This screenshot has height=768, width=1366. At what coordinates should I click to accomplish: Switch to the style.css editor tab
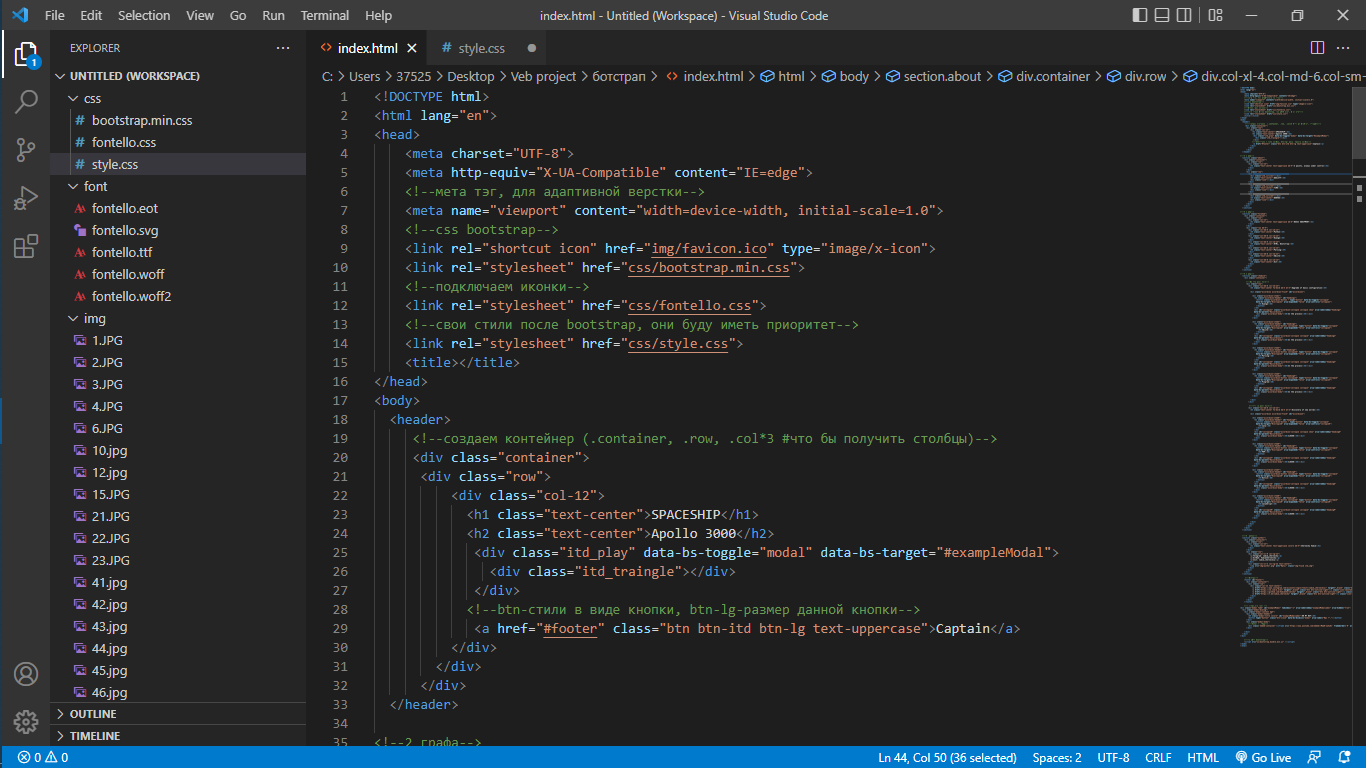[x=481, y=48]
